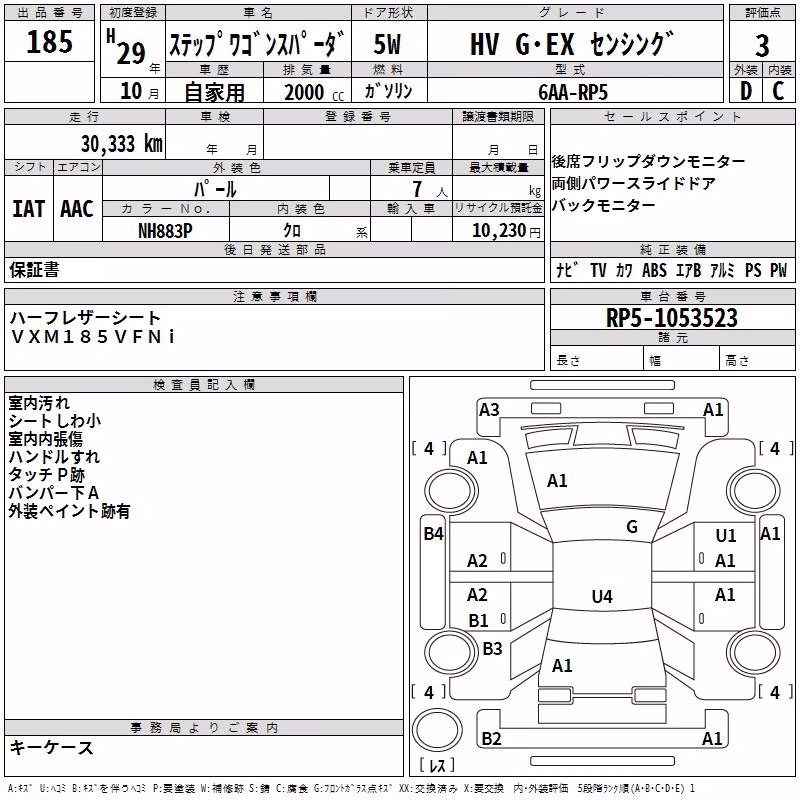
Task: Click sales point 後席フリップダウンモニター
Action: tap(648, 162)
